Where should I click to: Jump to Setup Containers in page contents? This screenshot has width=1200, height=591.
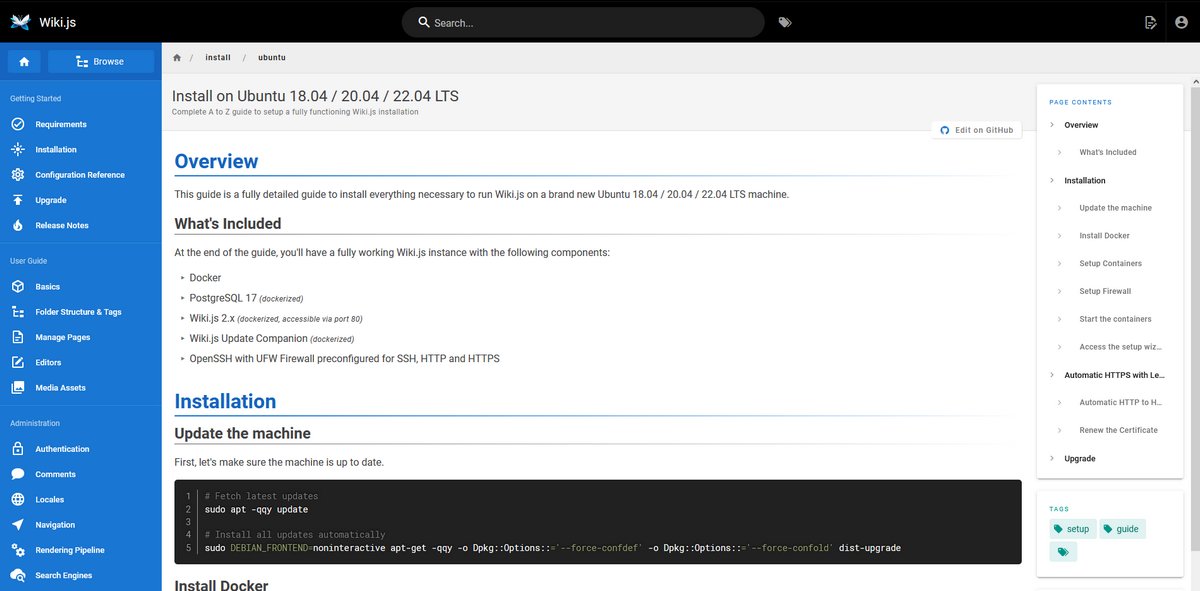click(x=1110, y=264)
